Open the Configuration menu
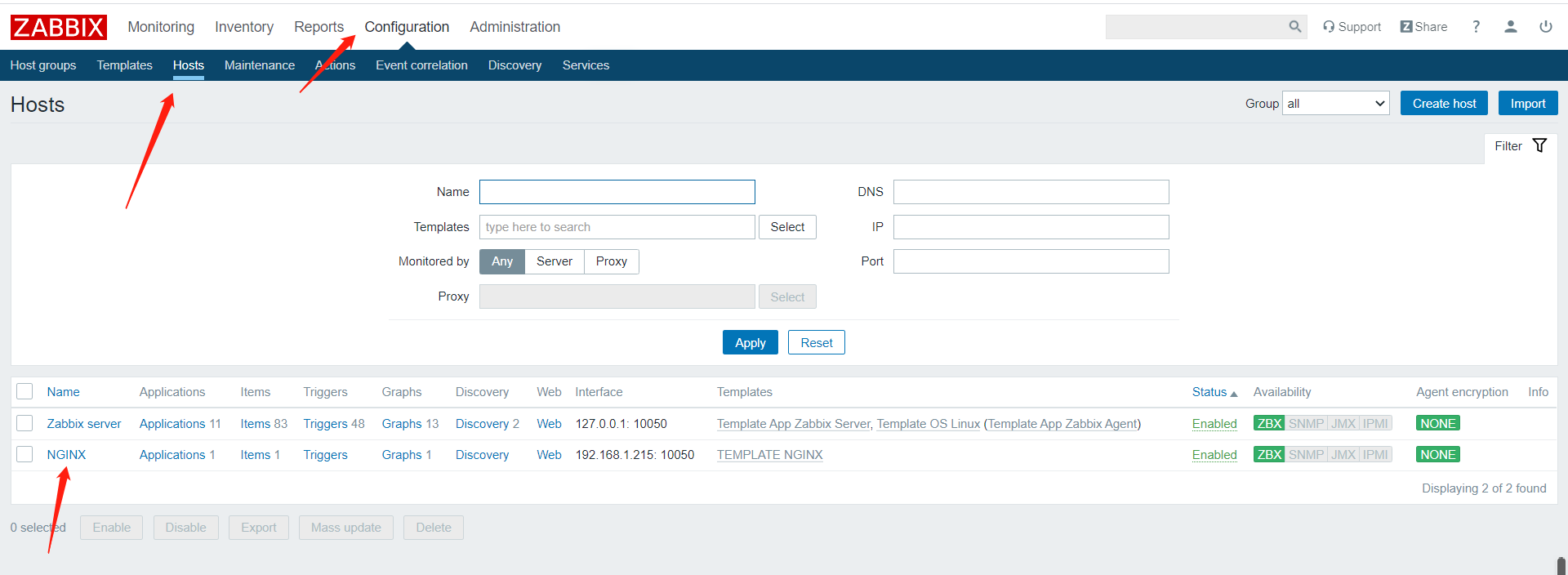Screen dimensions: 1568x575 pos(407,27)
